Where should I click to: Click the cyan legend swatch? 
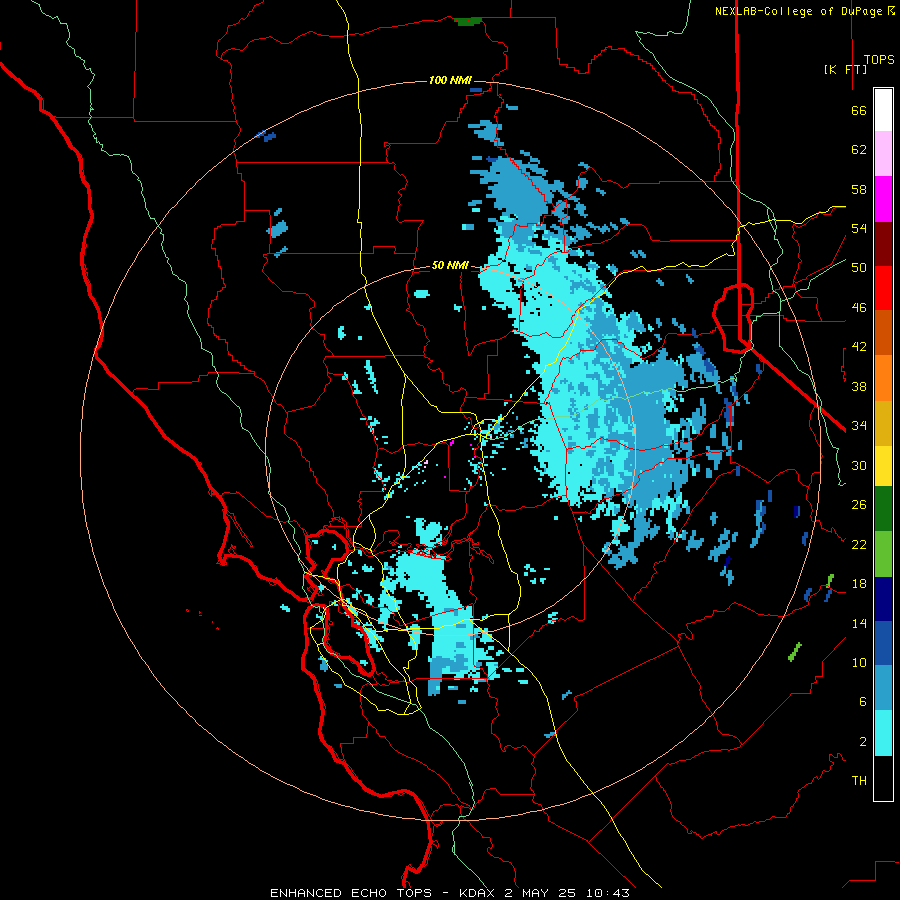click(x=883, y=733)
